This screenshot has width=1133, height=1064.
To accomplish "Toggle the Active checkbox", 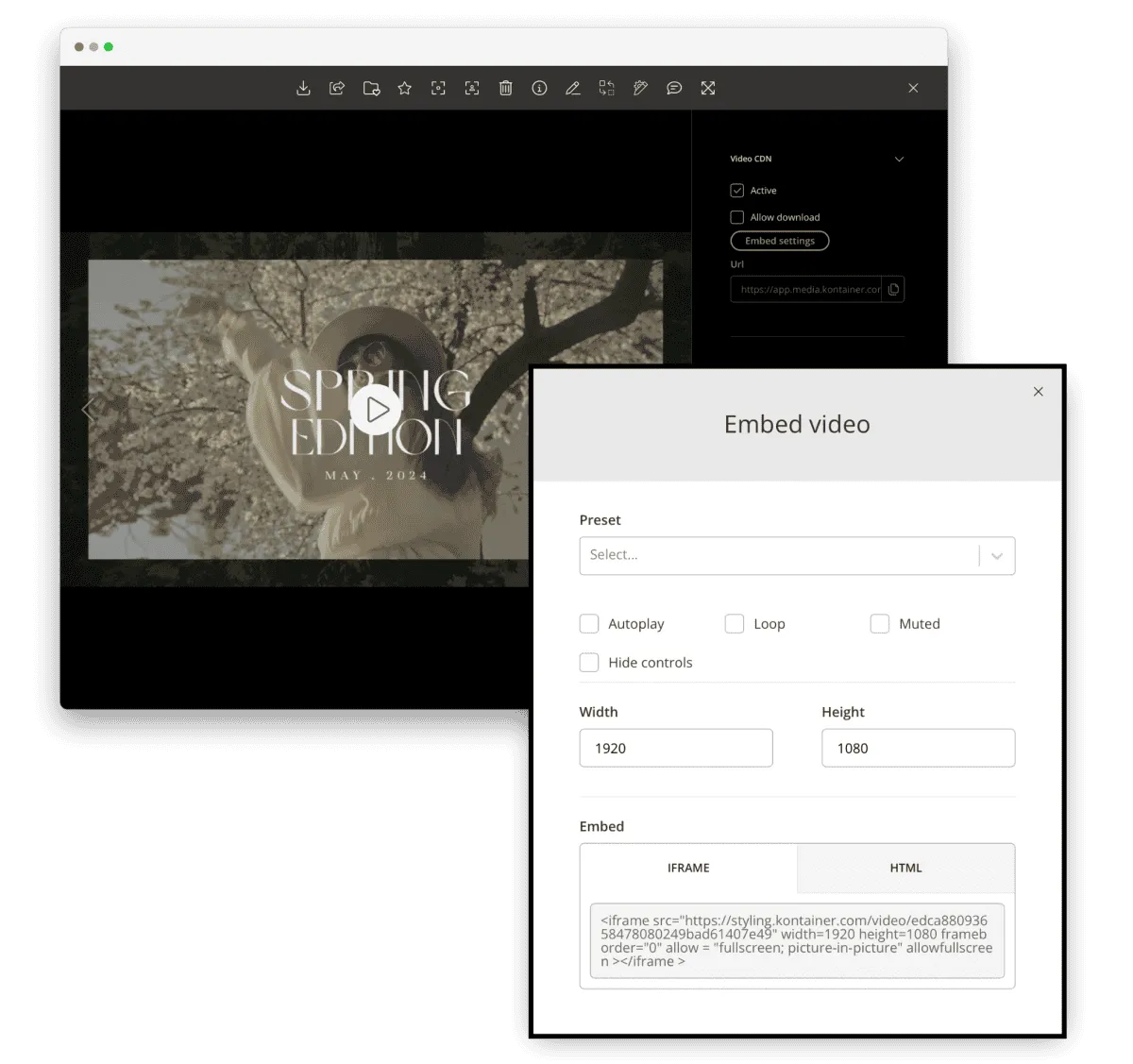I will point(737,191).
